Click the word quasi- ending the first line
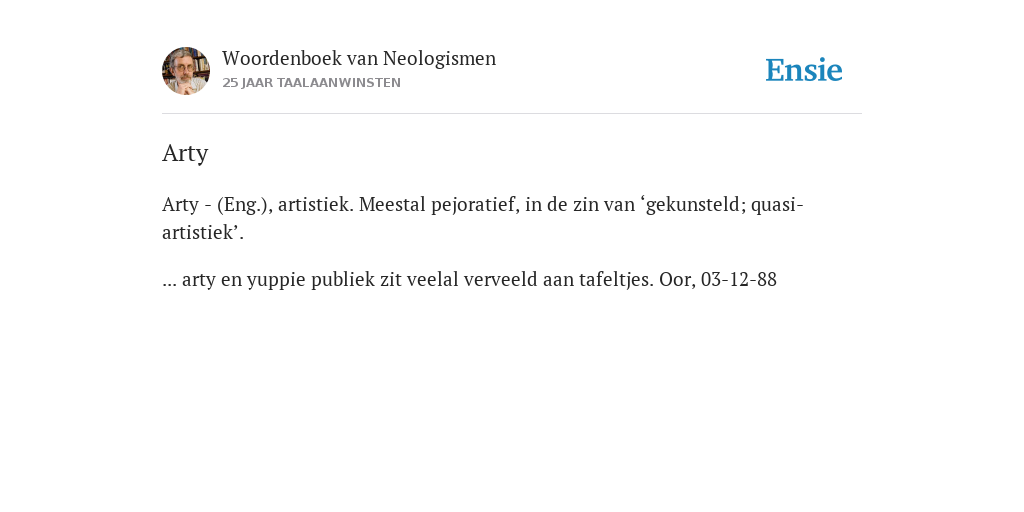1024x512 pixels. (x=777, y=206)
